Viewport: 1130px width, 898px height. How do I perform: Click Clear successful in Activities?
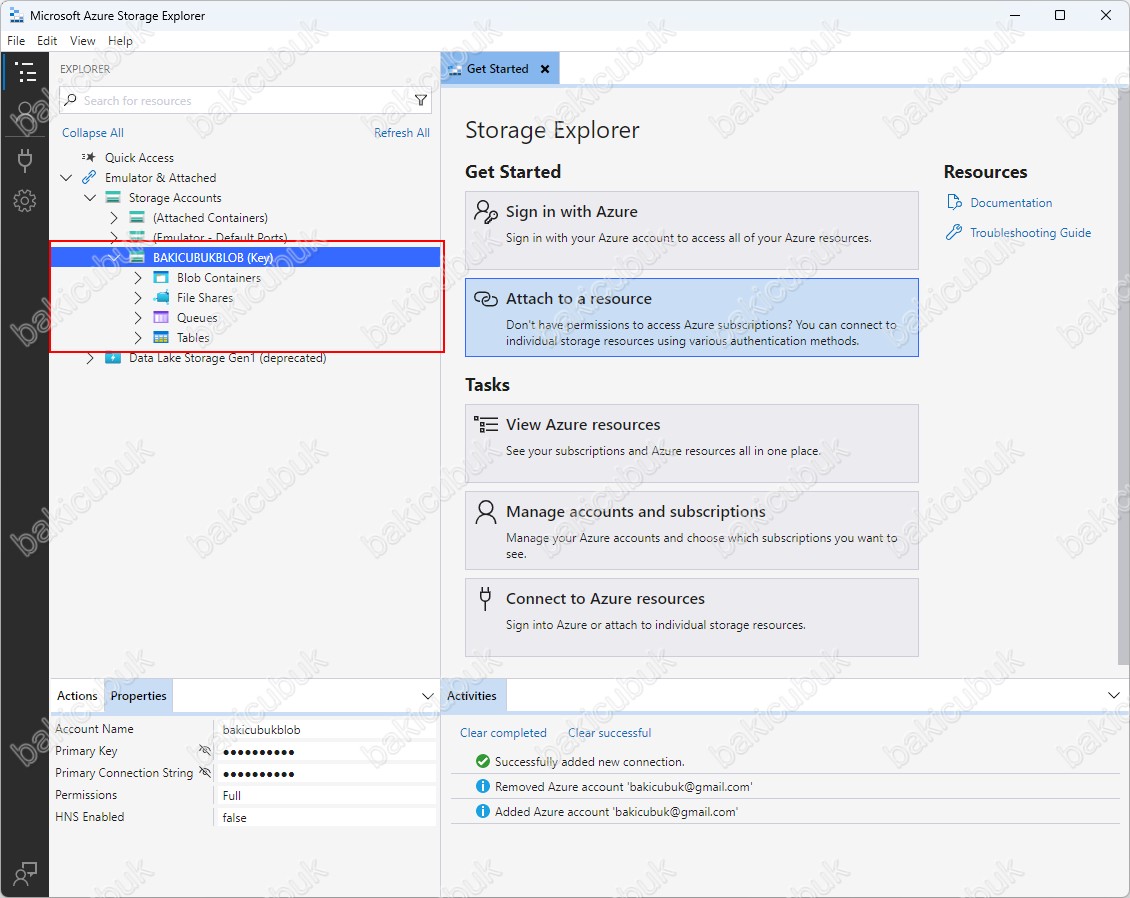pyautogui.click(x=610, y=733)
